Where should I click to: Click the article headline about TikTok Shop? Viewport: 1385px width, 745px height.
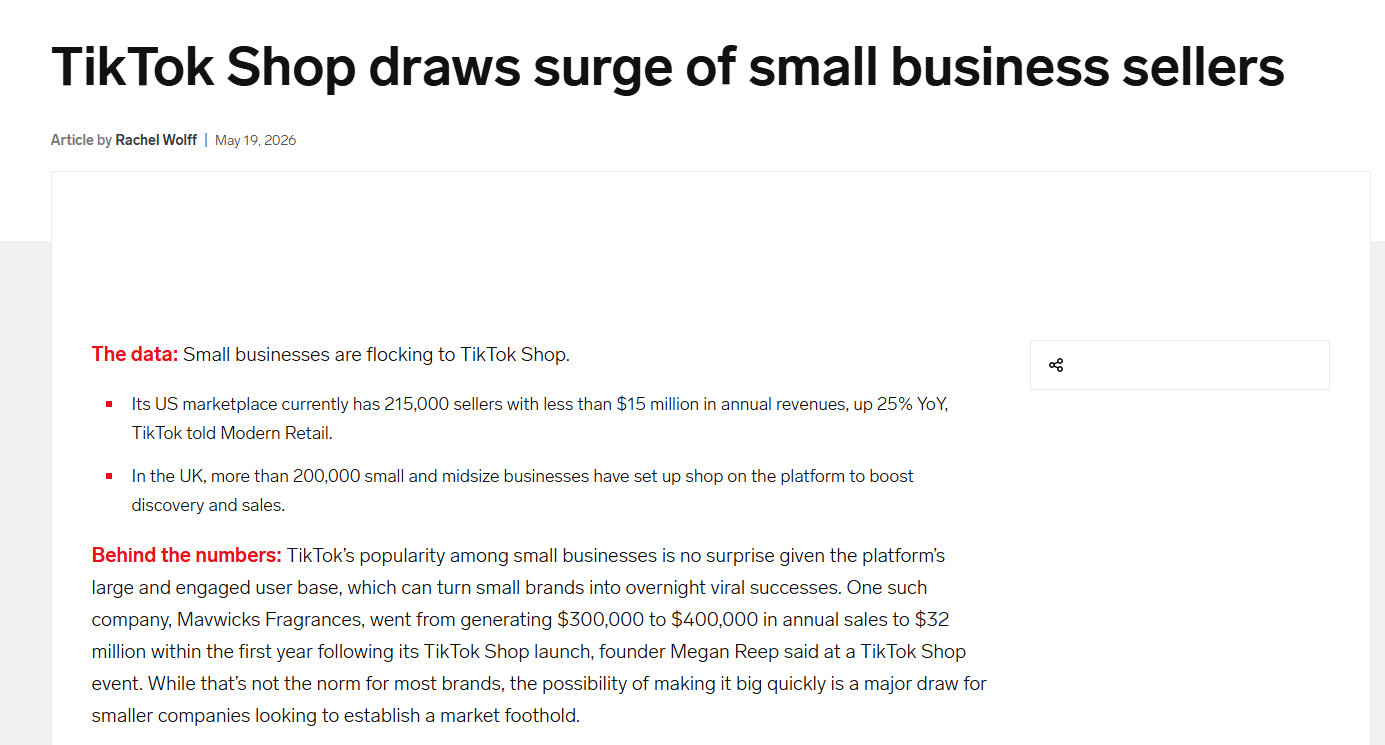pyautogui.click(x=668, y=66)
